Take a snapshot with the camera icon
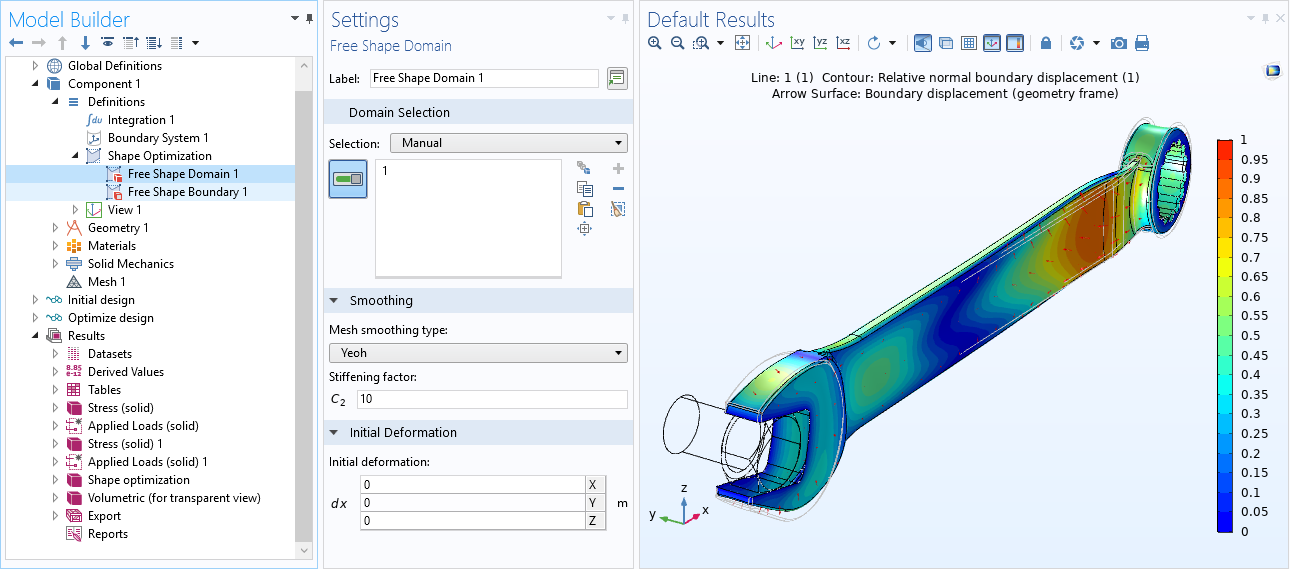This screenshot has height=569, width=1290. click(1119, 43)
